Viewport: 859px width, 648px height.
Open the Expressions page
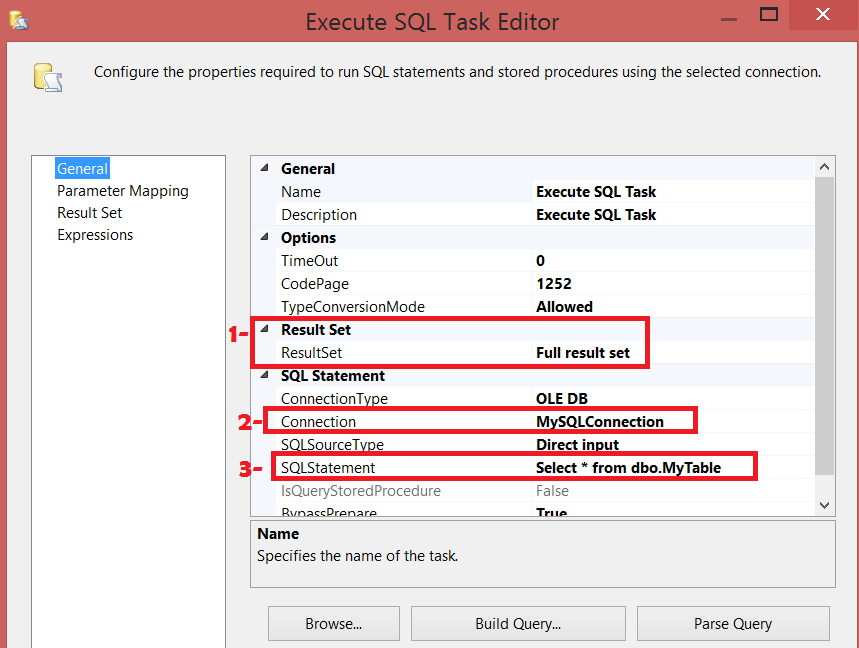(x=95, y=234)
